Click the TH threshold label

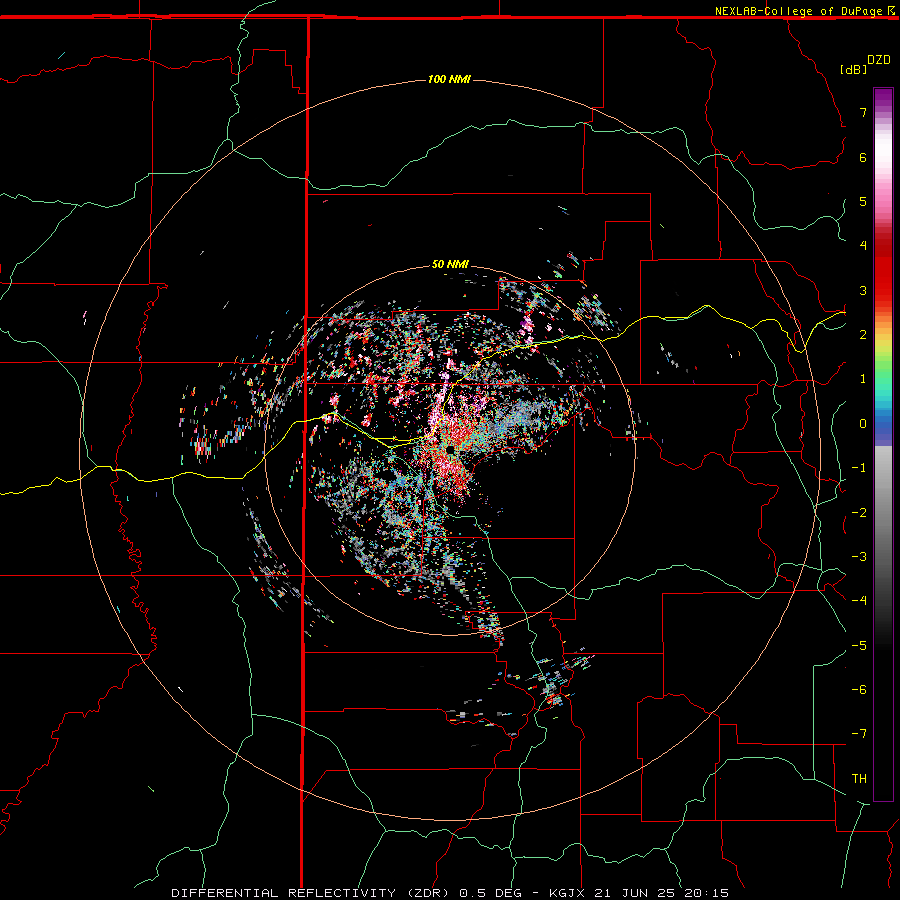859,779
